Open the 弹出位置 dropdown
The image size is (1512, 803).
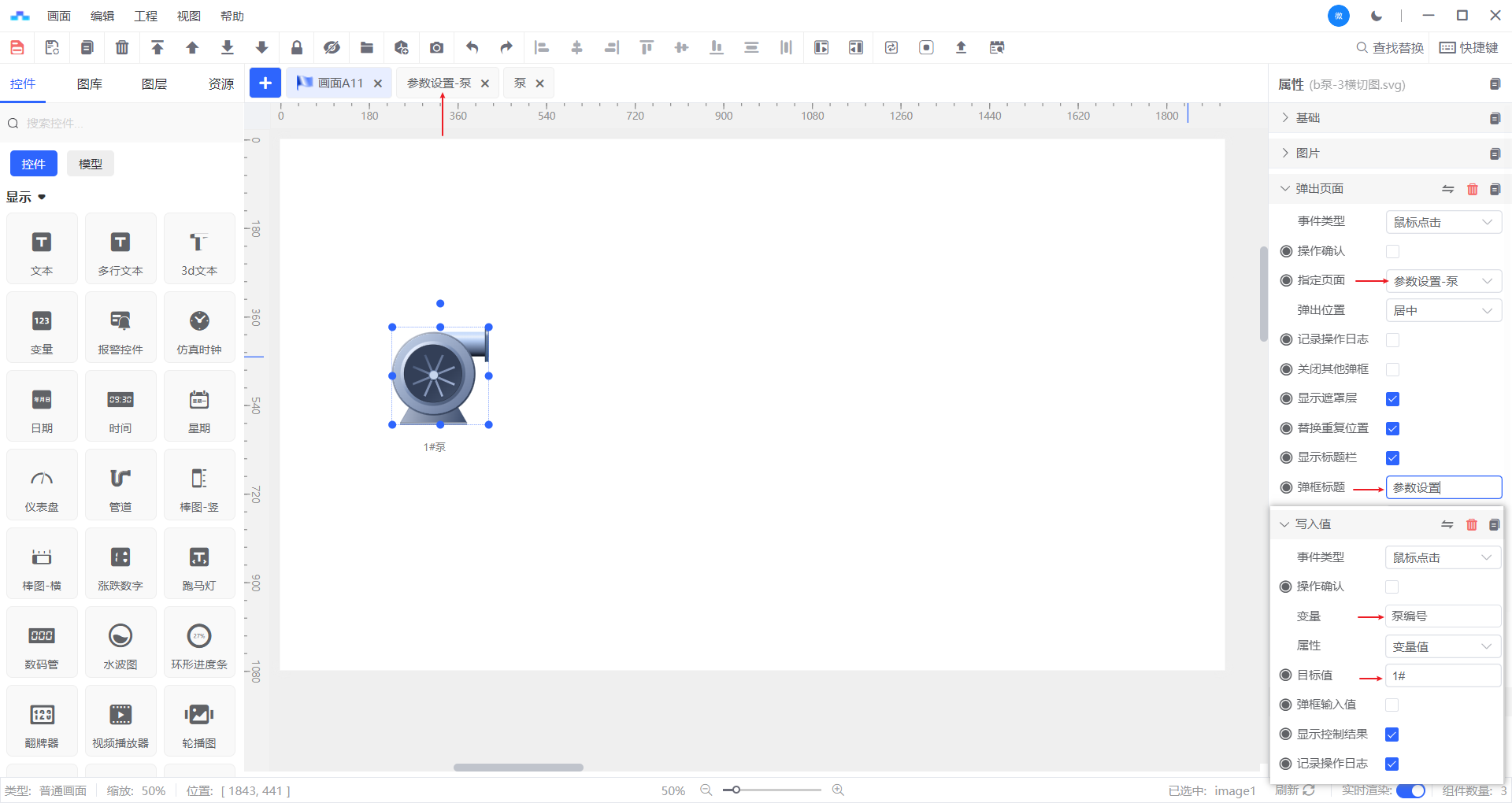1443,311
